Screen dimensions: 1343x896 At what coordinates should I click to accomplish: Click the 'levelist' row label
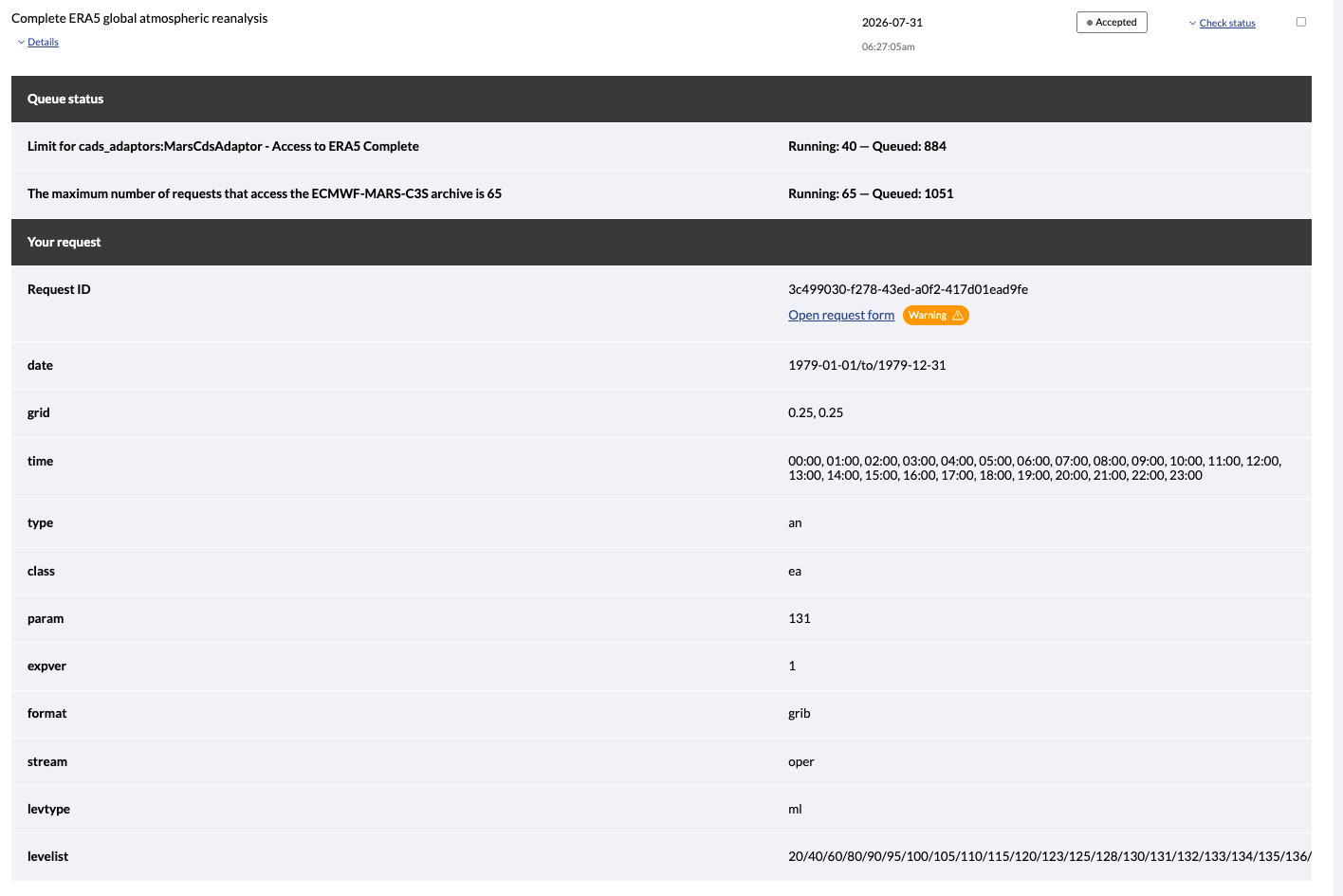[47, 856]
